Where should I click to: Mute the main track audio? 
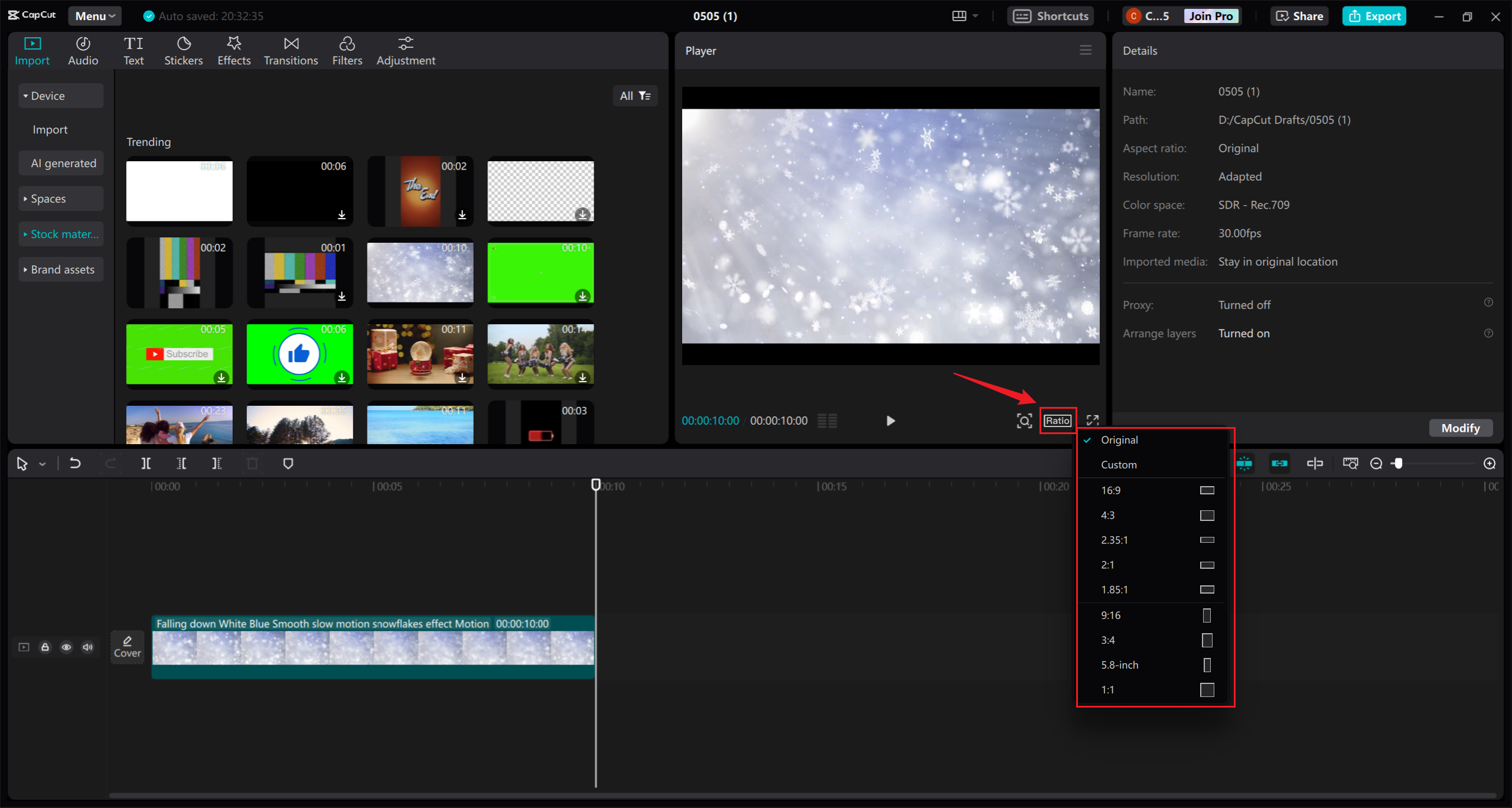[x=87, y=647]
